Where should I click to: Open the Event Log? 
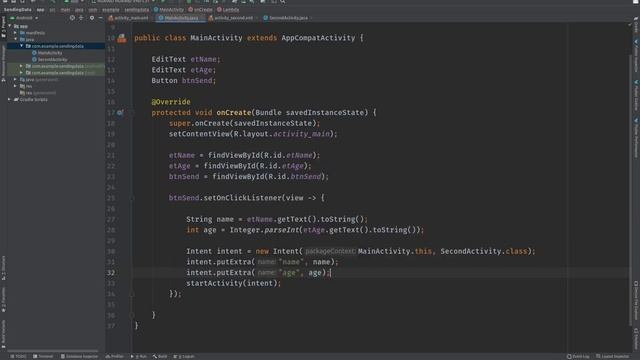[578, 356]
